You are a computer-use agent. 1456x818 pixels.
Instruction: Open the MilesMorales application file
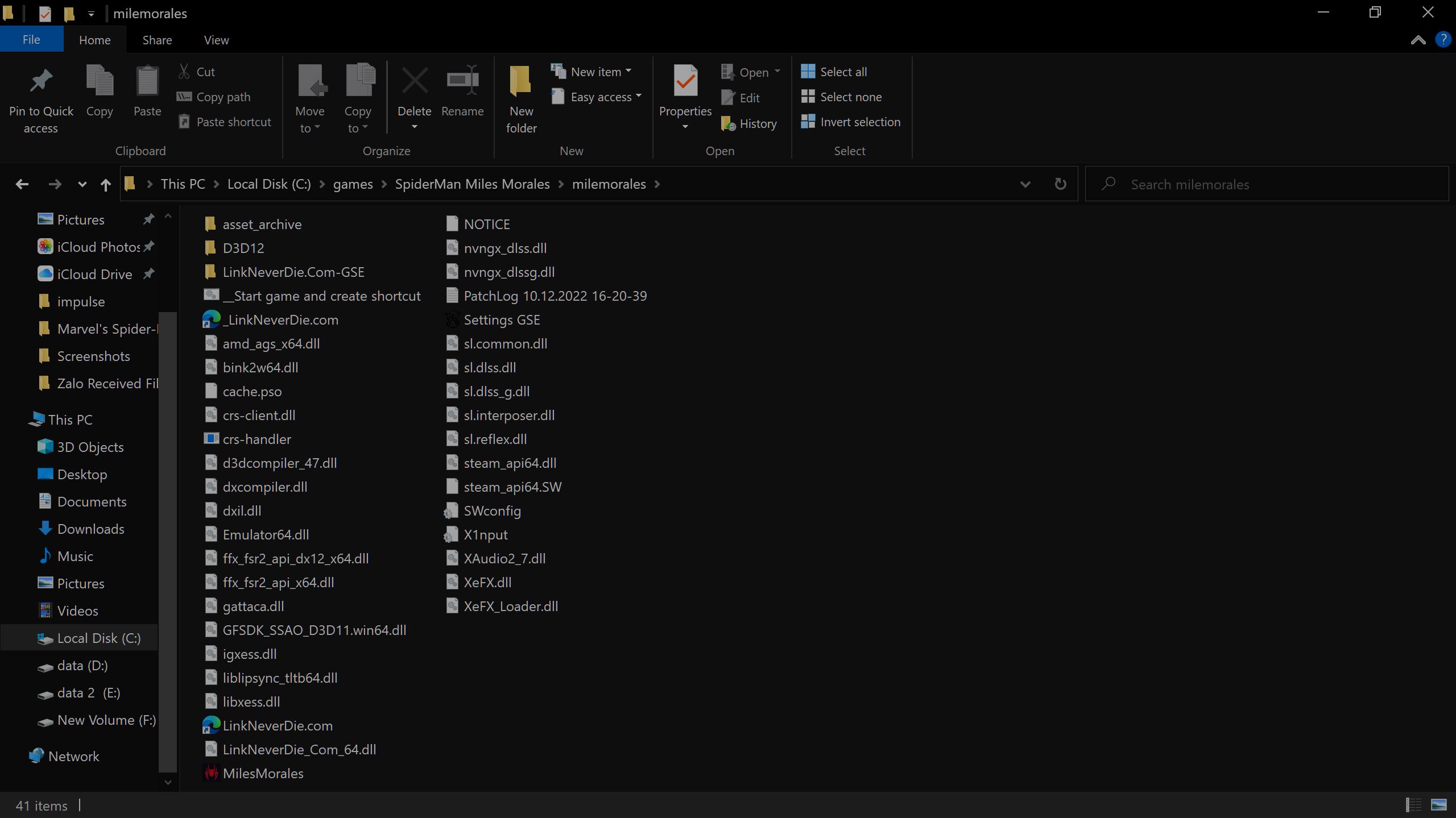(263, 773)
